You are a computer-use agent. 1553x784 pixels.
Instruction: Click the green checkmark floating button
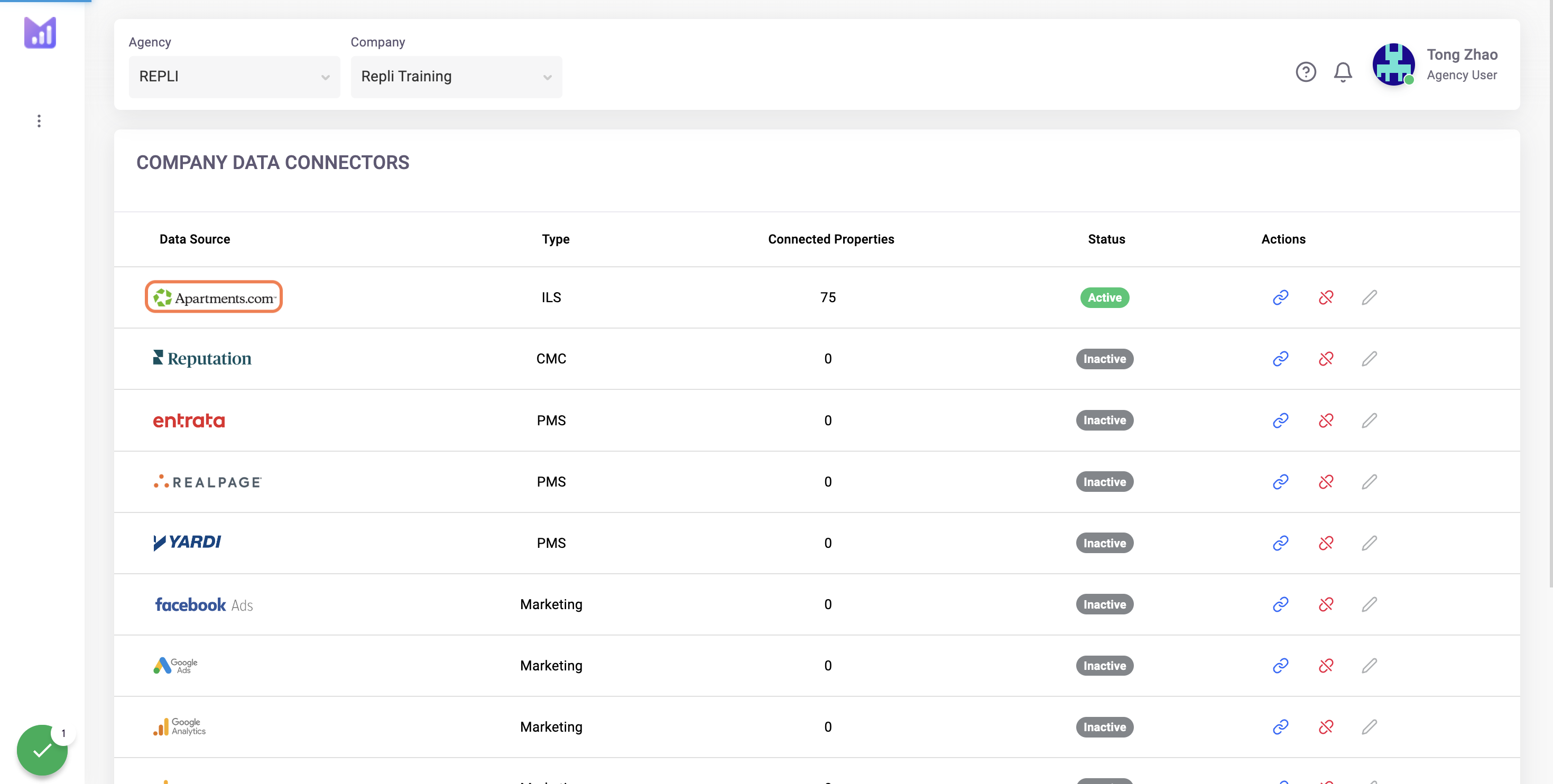[42, 750]
